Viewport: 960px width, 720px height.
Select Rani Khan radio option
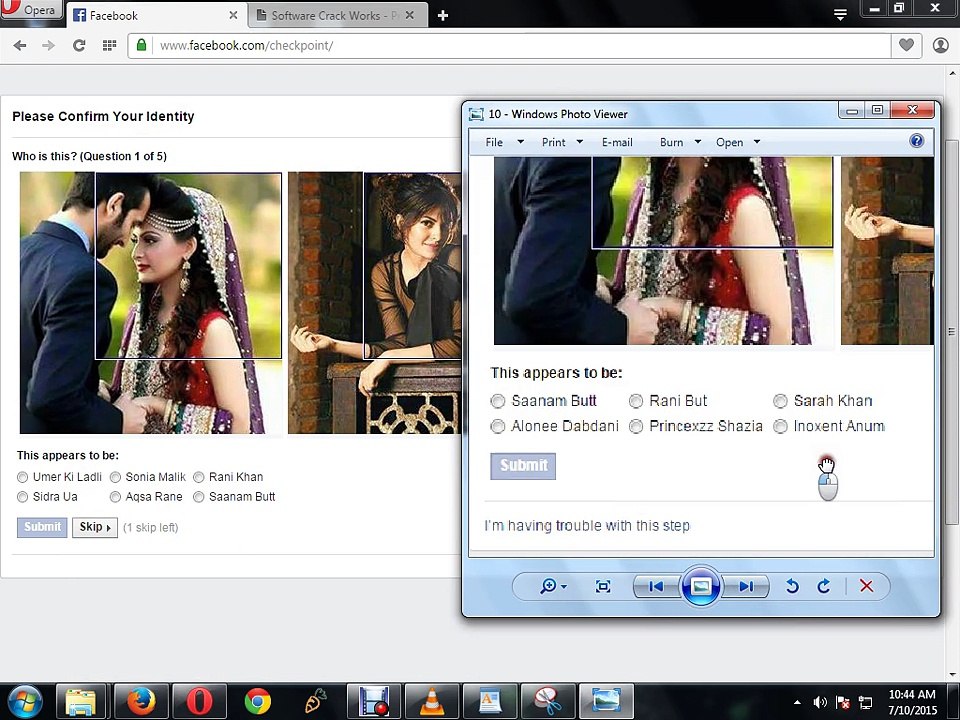coord(198,477)
